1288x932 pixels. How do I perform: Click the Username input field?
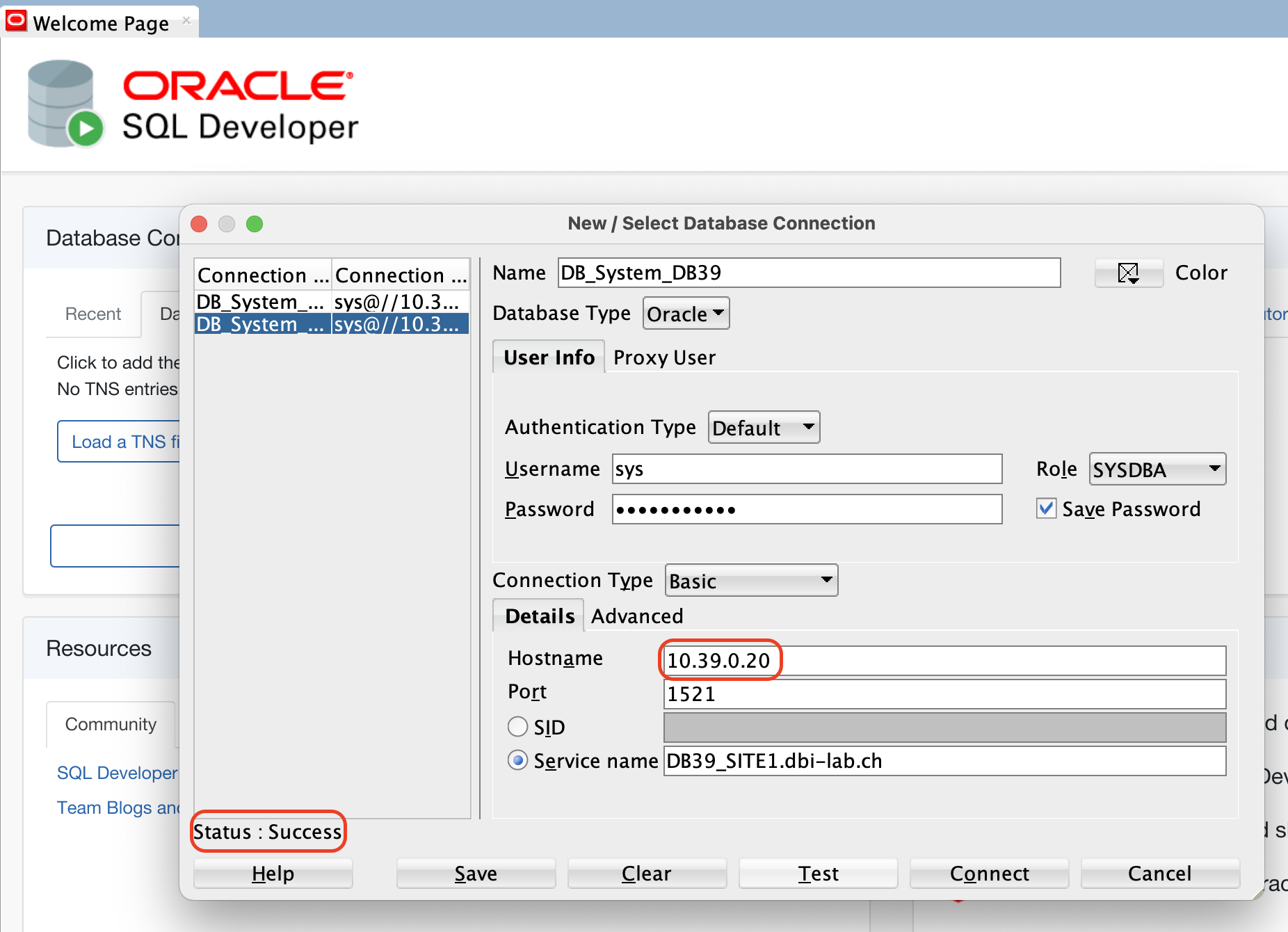click(x=807, y=469)
